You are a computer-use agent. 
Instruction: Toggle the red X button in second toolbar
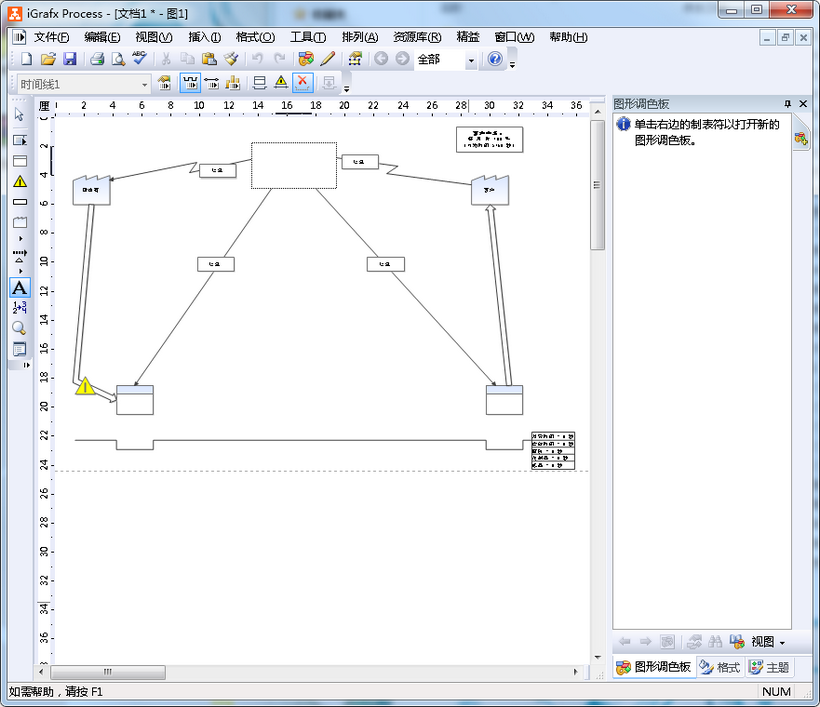pos(302,83)
